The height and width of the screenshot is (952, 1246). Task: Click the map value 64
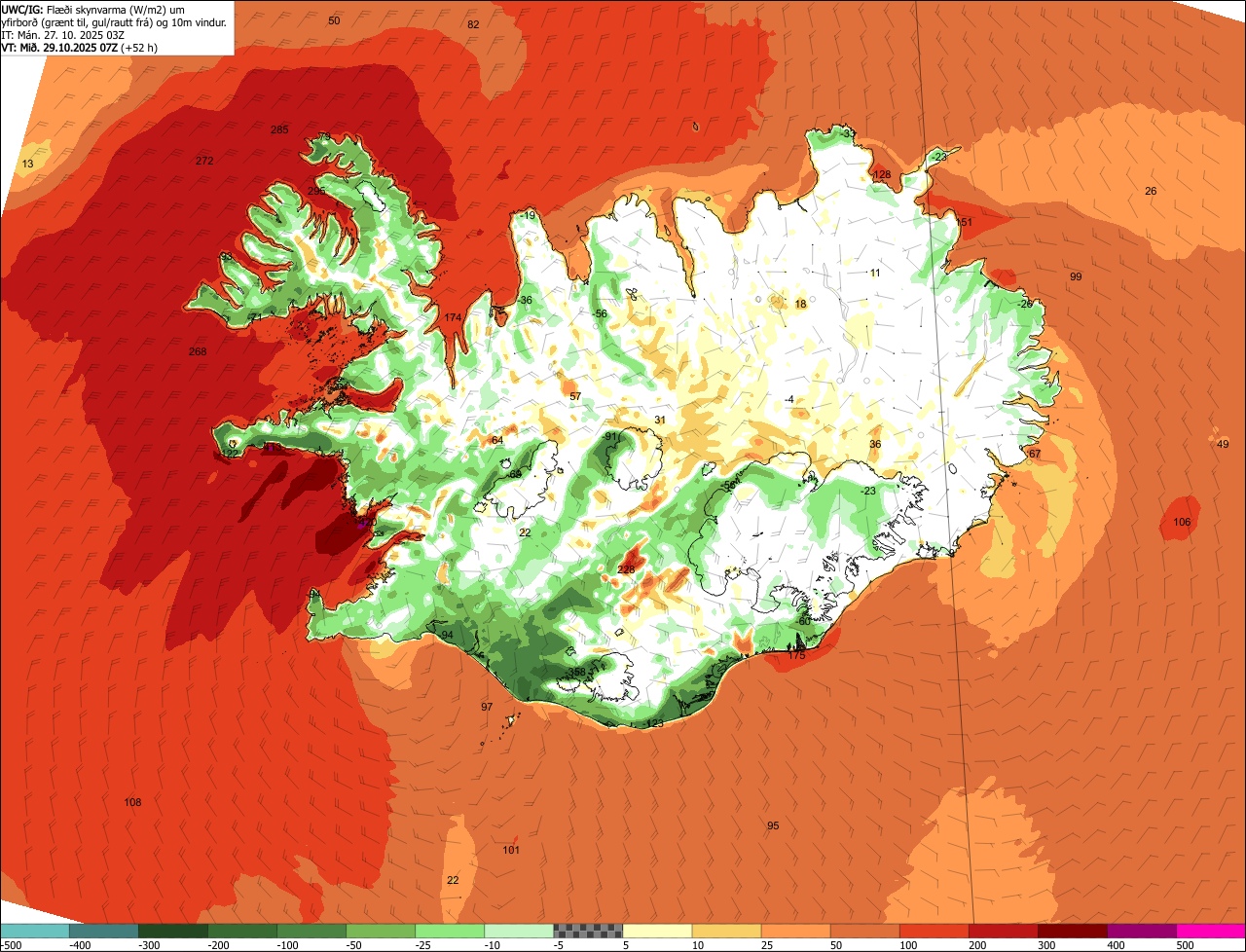pyautogui.click(x=496, y=441)
